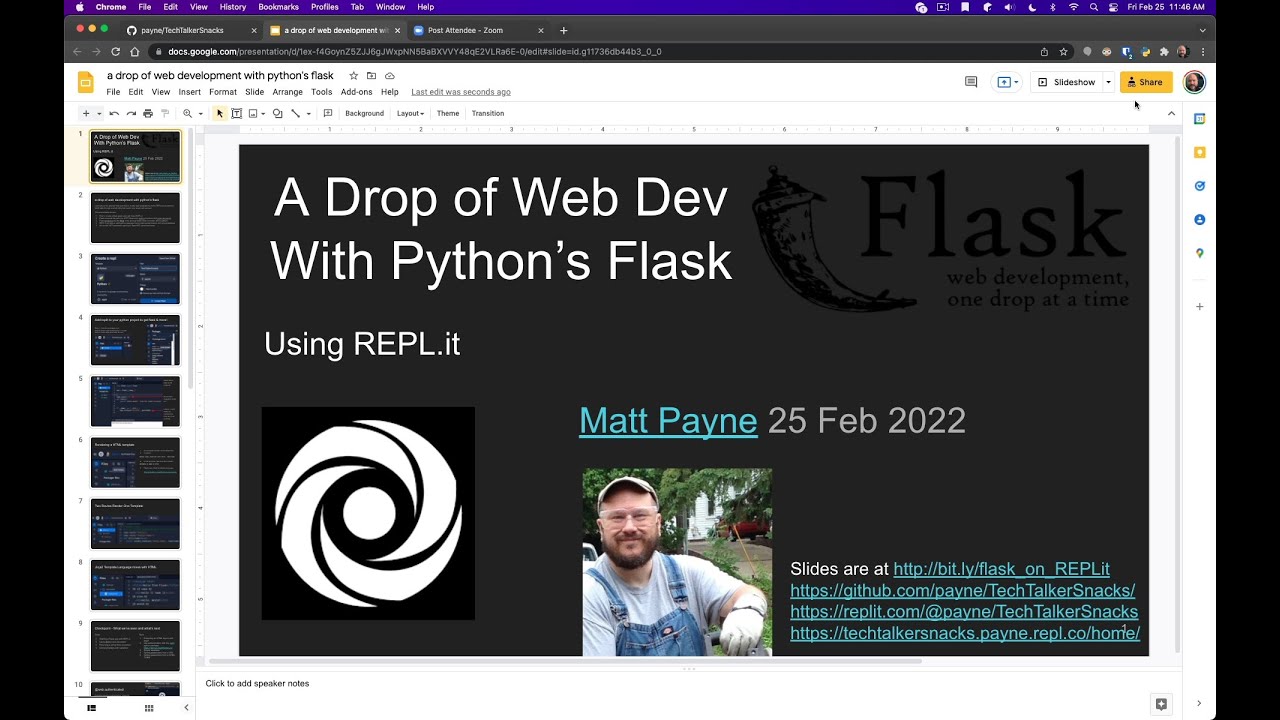The width and height of the screenshot is (1280, 720).
Task: Select slide 8 thumbnail in filmstrip
Action: [x=135, y=585]
